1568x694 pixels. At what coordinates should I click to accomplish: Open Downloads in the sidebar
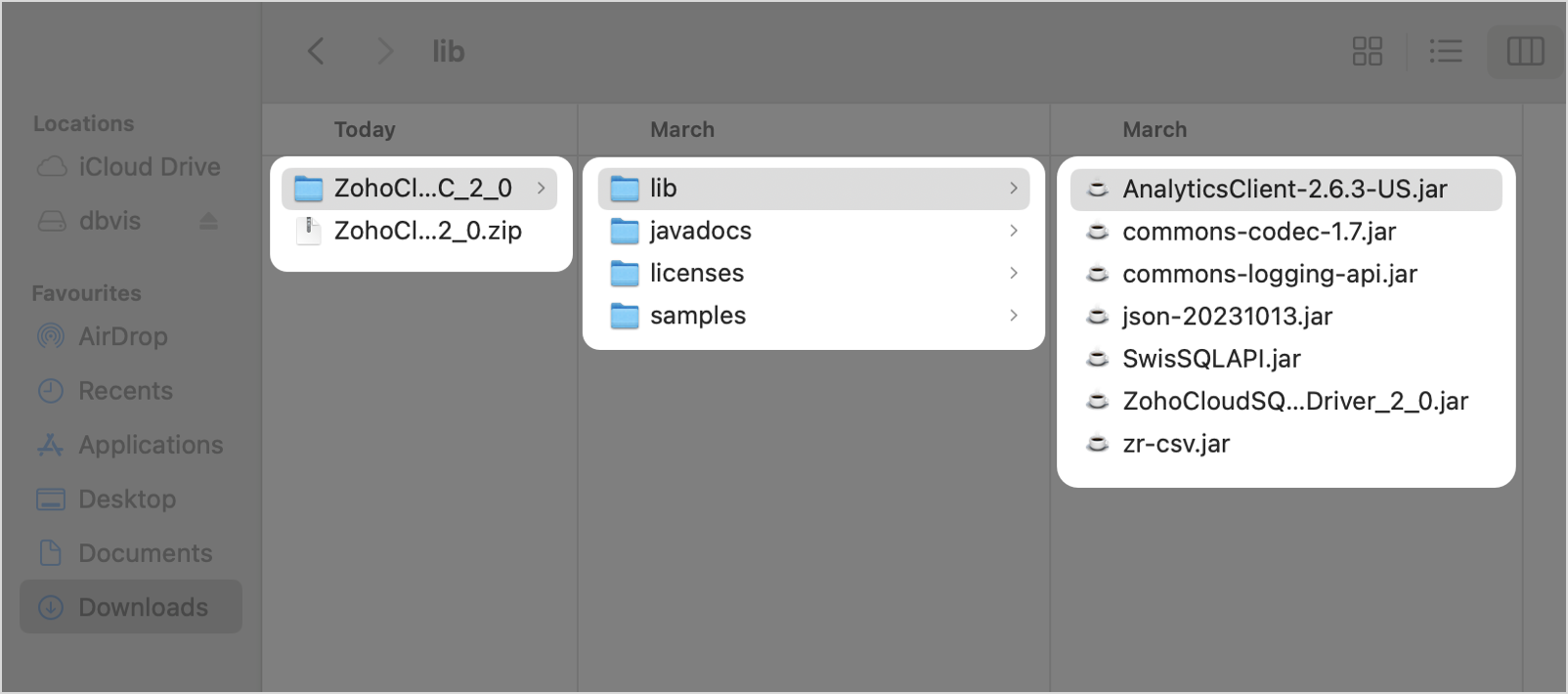[x=143, y=607]
